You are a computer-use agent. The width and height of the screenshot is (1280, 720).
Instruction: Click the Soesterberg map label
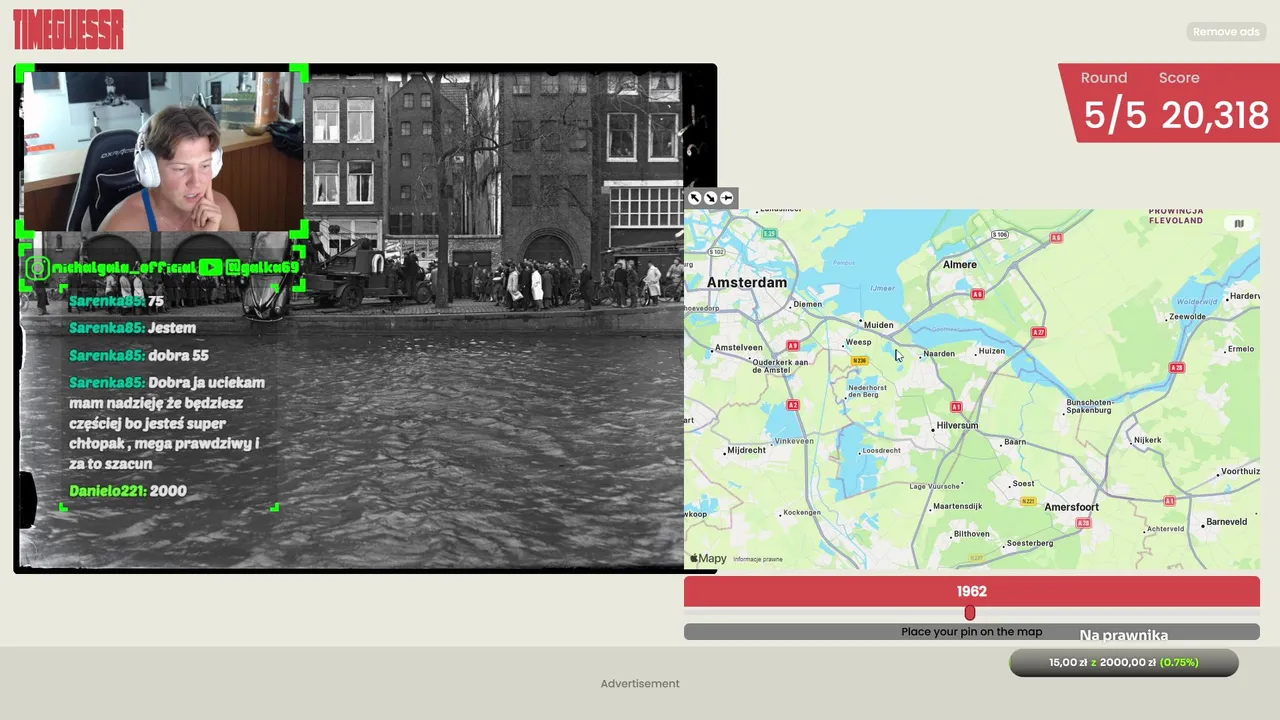(x=1029, y=543)
